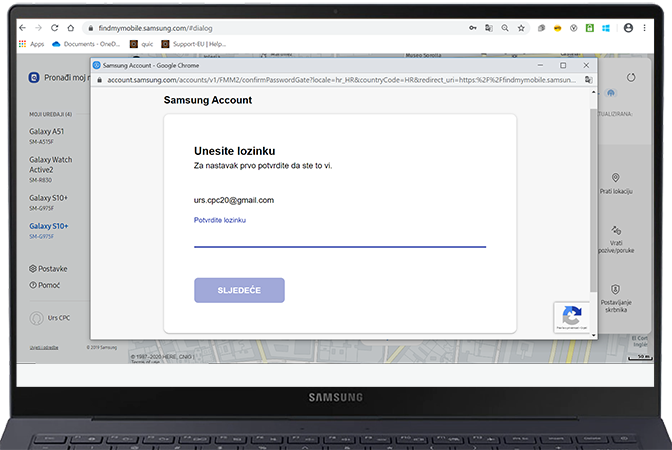Maximize the Samsung Account popup window
The image size is (672, 450).
click(563, 65)
